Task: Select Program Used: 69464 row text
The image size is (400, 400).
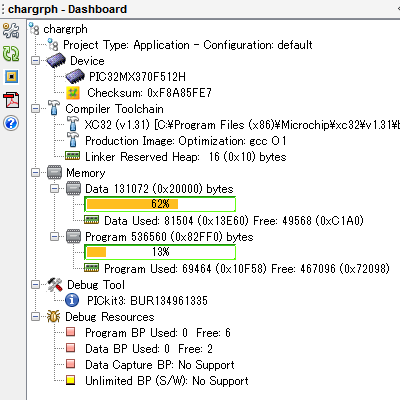Action: coord(247,269)
